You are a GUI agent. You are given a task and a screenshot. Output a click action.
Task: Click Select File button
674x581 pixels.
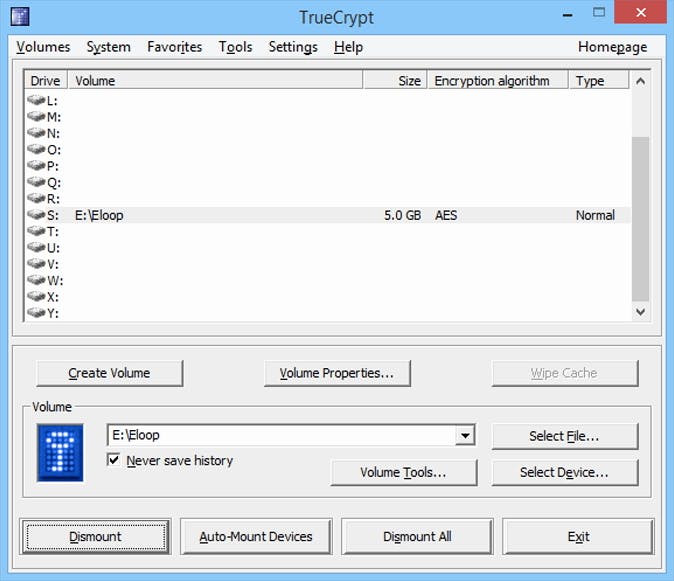point(564,436)
